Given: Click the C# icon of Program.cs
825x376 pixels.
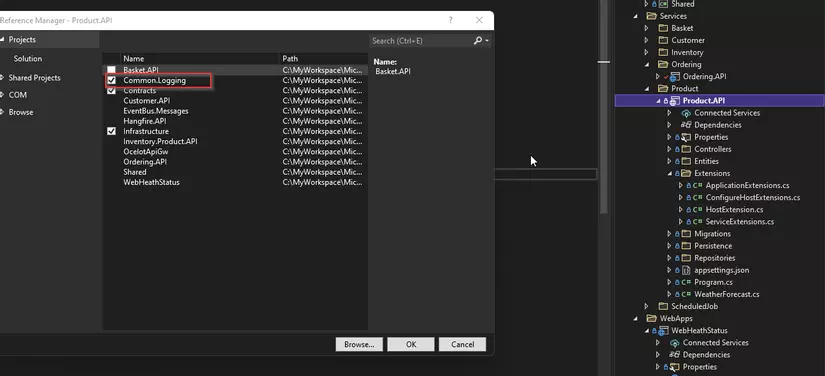Looking at the screenshot, I should tap(686, 282).
